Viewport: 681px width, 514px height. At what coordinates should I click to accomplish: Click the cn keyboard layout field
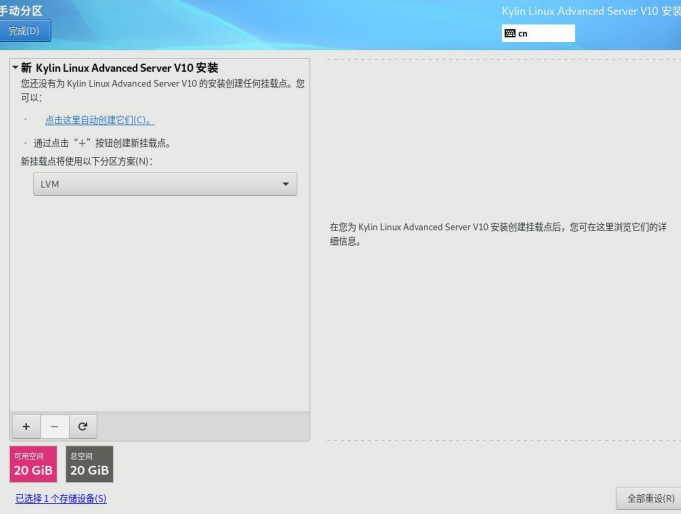click(538, 33)
